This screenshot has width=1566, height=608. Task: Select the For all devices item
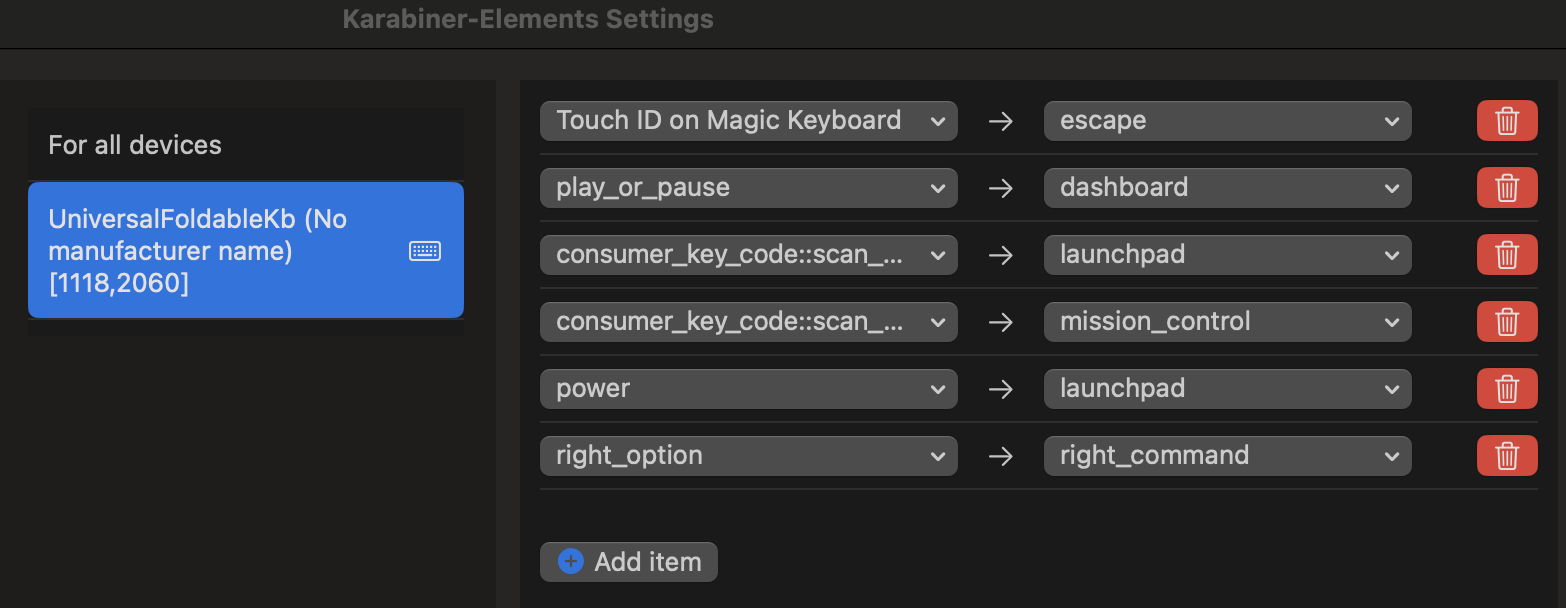tap(245, 145)
